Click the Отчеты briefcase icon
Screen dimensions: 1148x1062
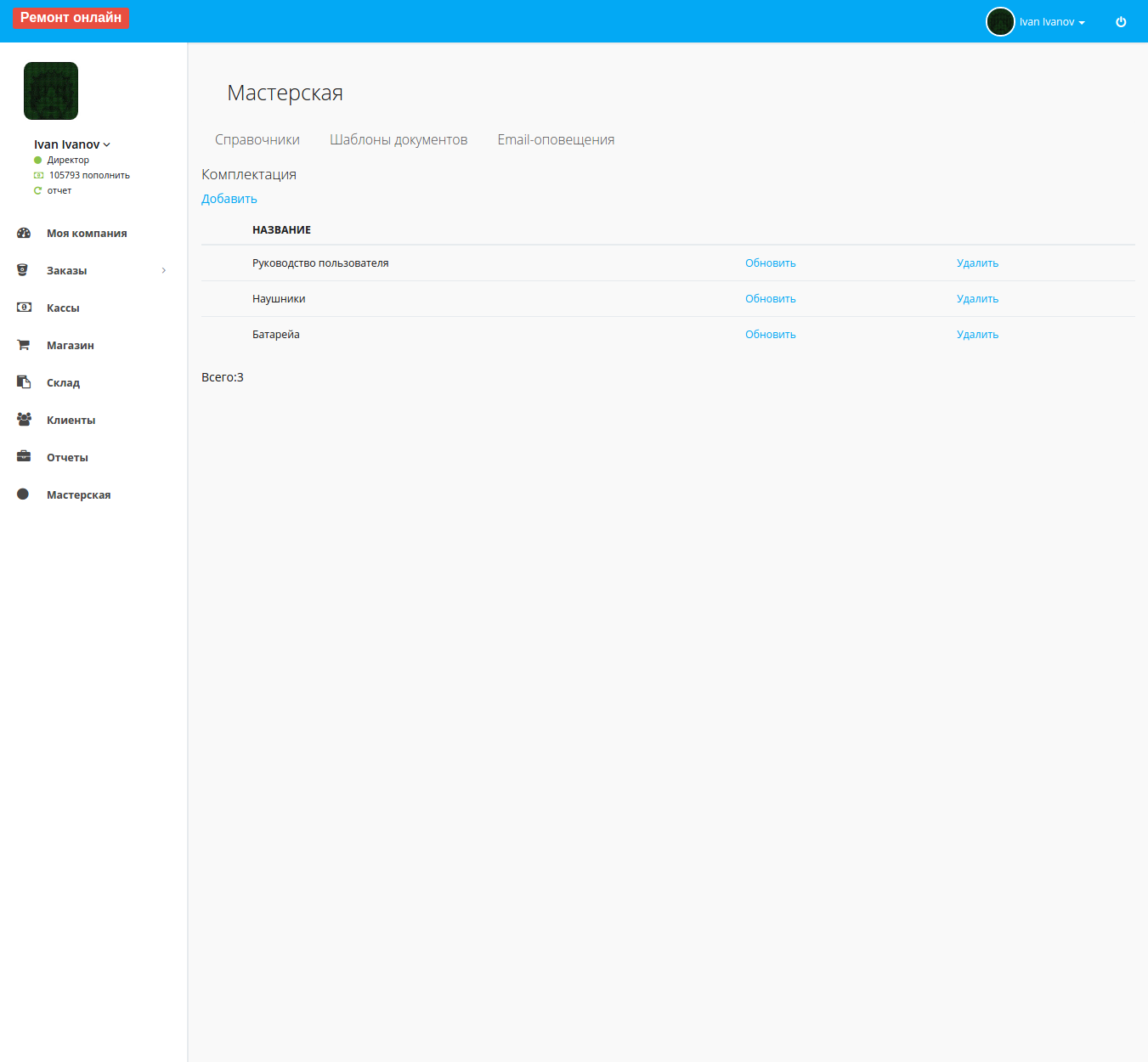tap(24, 456)
